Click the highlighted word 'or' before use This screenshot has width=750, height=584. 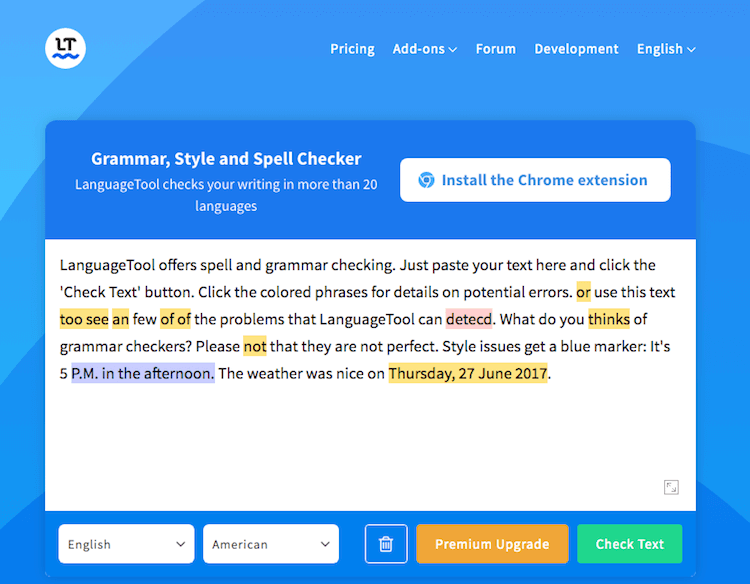coord(584,292)
